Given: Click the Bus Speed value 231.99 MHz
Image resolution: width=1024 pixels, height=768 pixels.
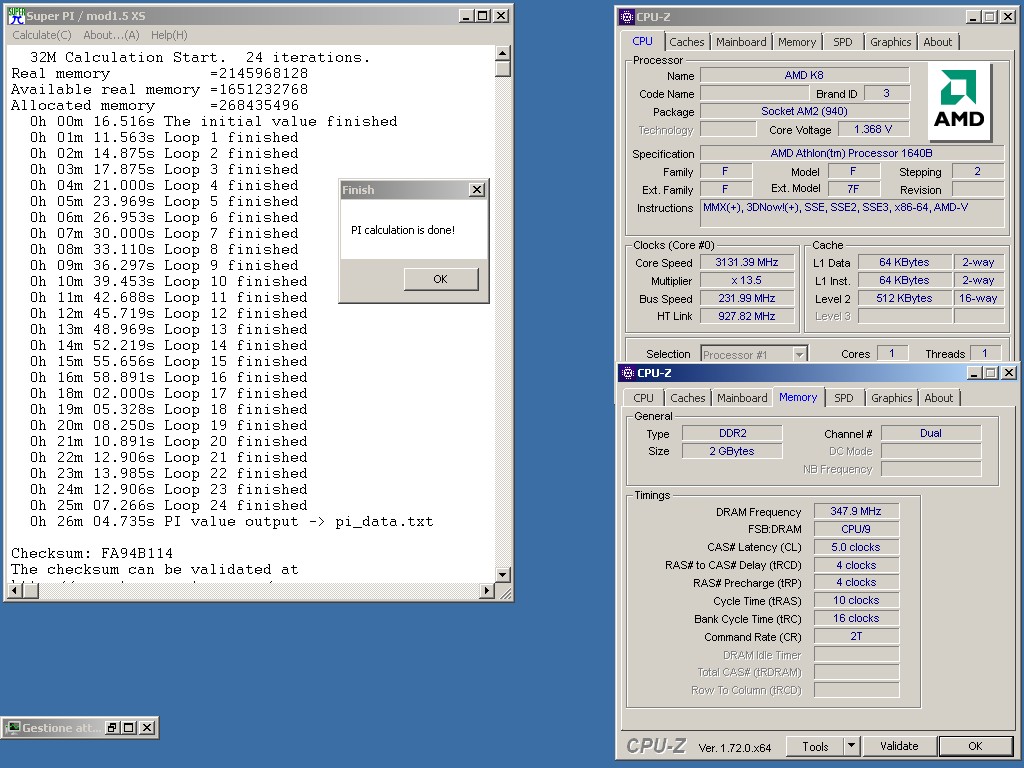Looking at the screenshot, I should click(x=747, y=298).
